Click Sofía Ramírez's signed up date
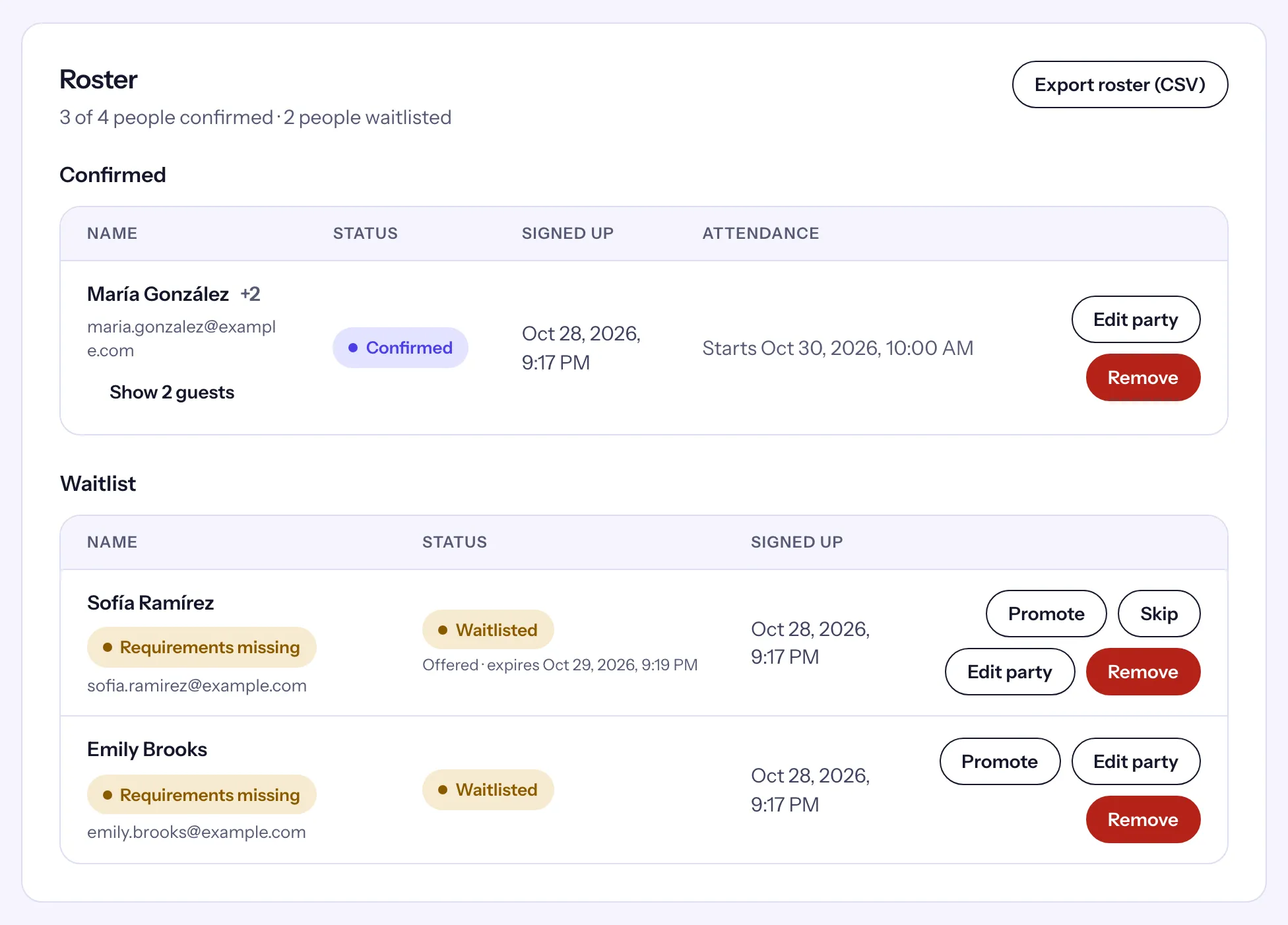Screen dimensions: 1288x925 click(x=810, y=643)
